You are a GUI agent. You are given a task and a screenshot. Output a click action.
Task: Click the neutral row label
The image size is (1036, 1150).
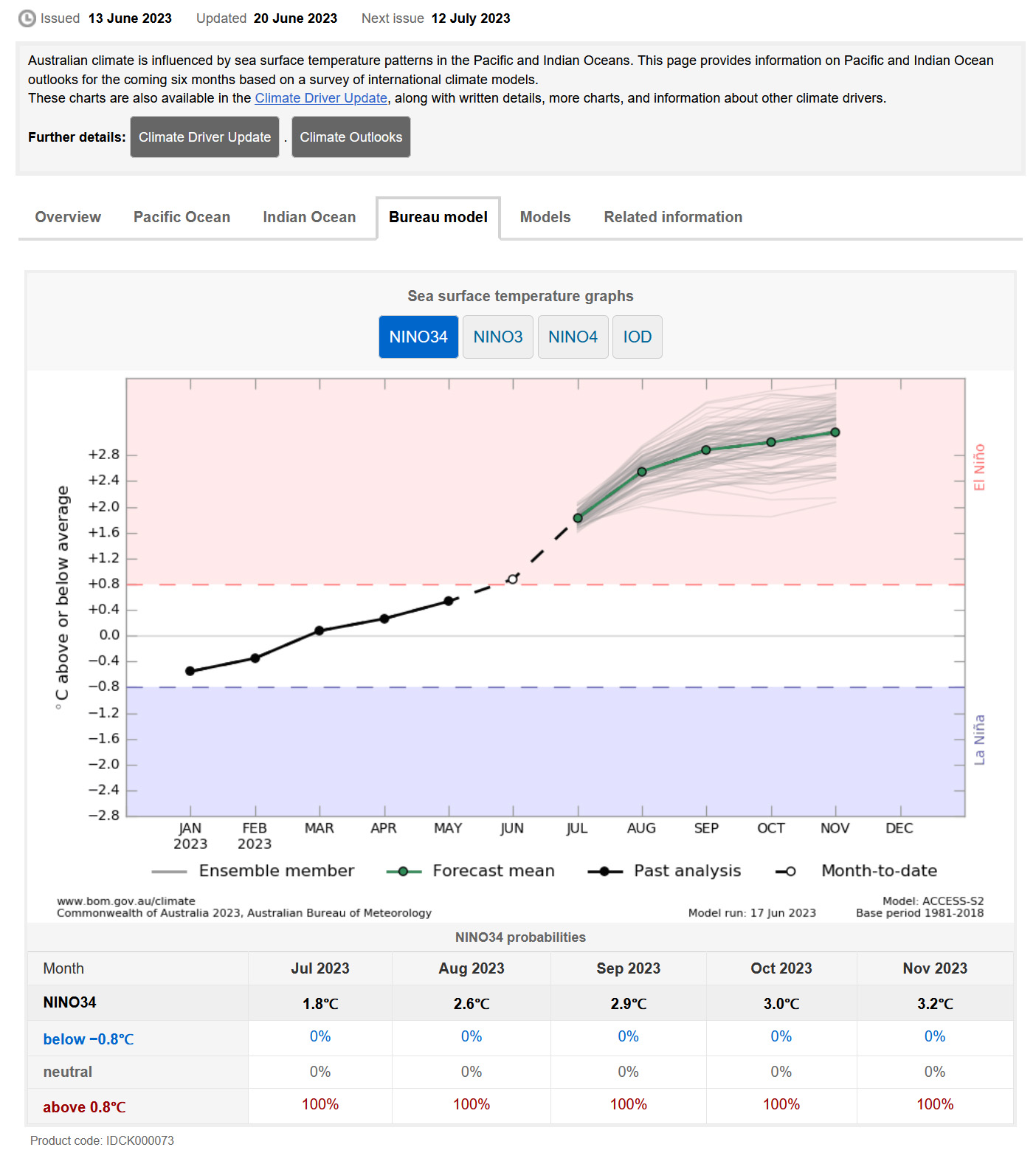(x=68, y=1072)
